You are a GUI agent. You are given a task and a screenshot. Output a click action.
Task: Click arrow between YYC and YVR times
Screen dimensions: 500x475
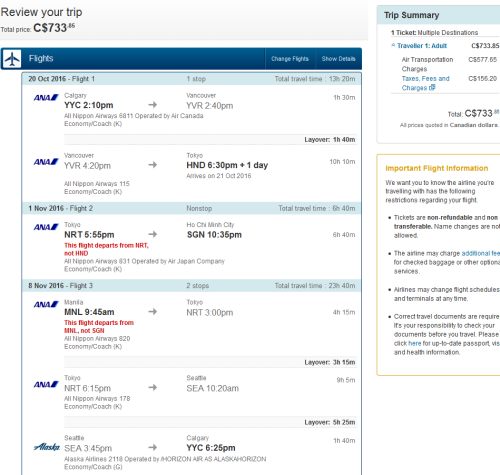point(153,105)
